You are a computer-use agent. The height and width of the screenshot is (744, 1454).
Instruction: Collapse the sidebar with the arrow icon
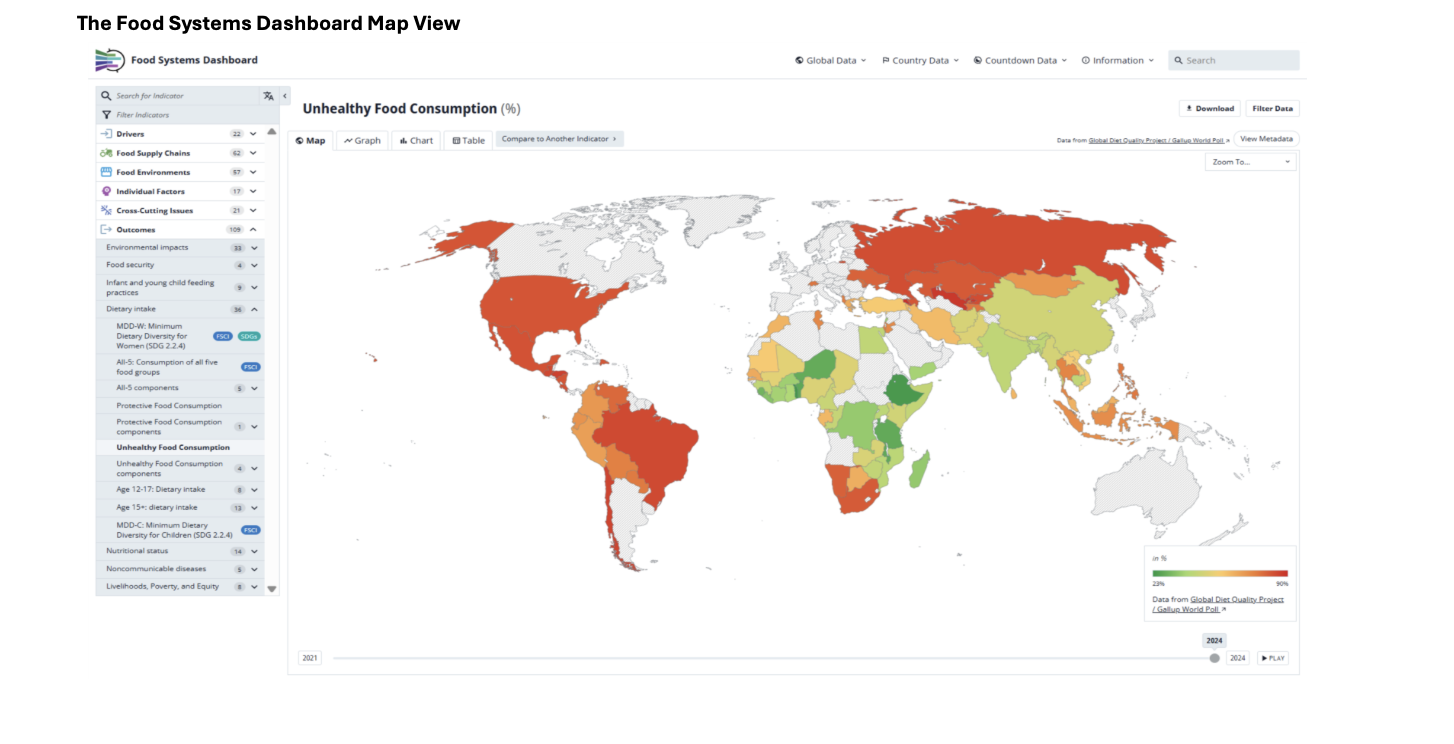[285, 96]
